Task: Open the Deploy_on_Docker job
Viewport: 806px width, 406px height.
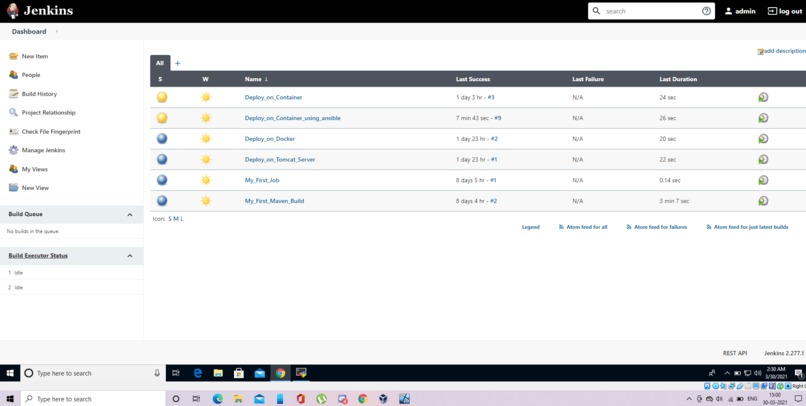Action: (x=270, y=139)
